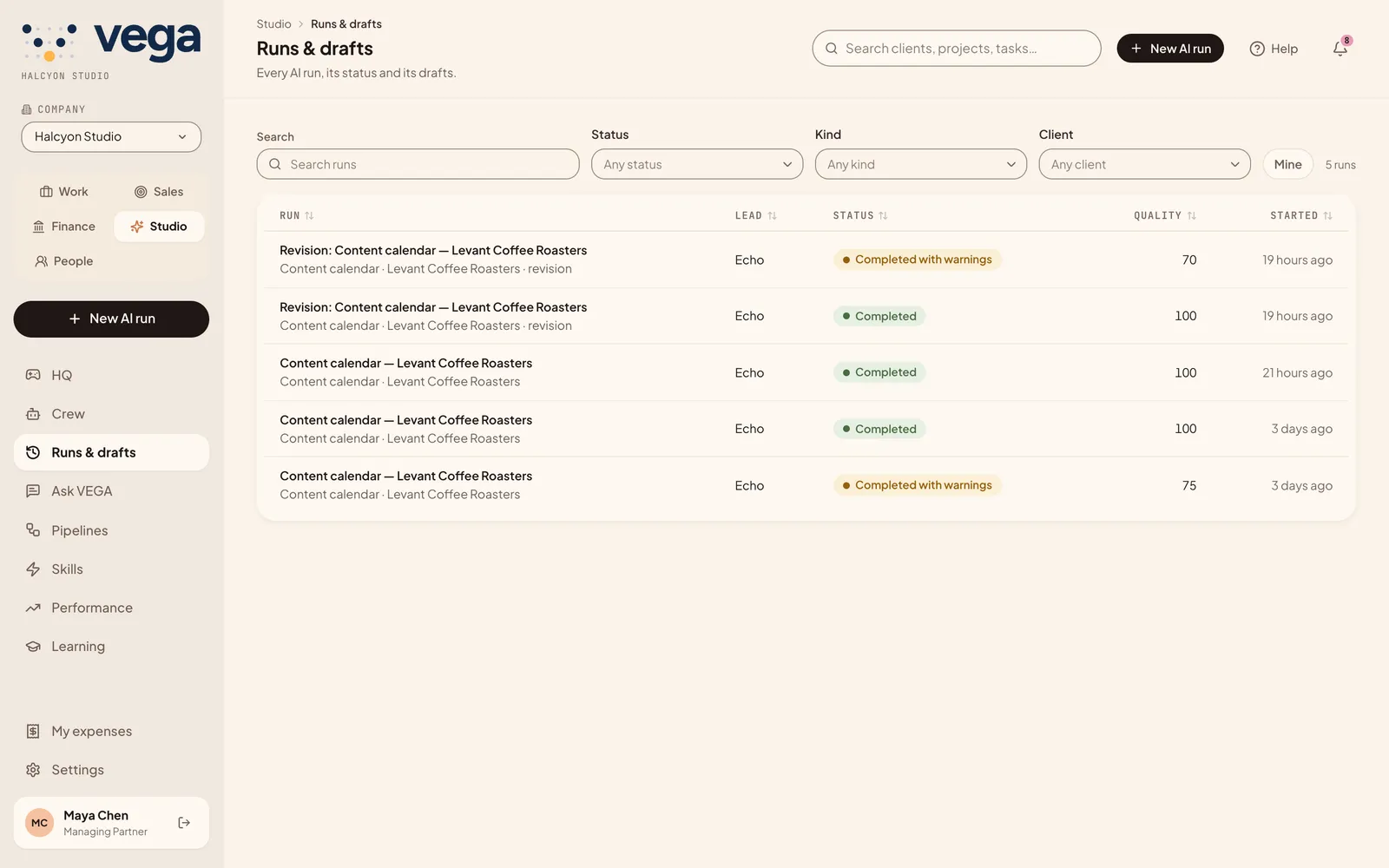Click the Vega Halcyon Studio logo
1389x868 pixels.
click(x=111, y=52)
